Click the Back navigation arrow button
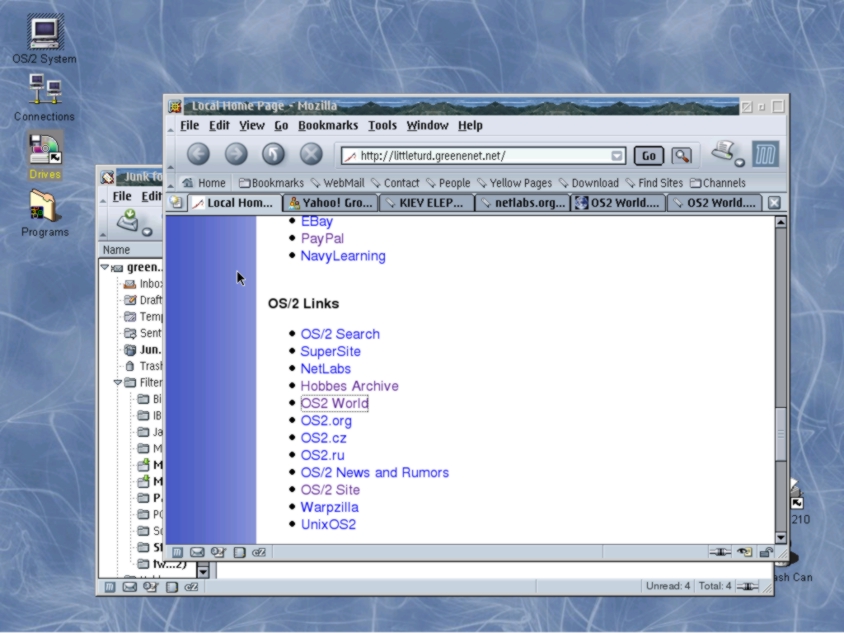 point(198,154)
